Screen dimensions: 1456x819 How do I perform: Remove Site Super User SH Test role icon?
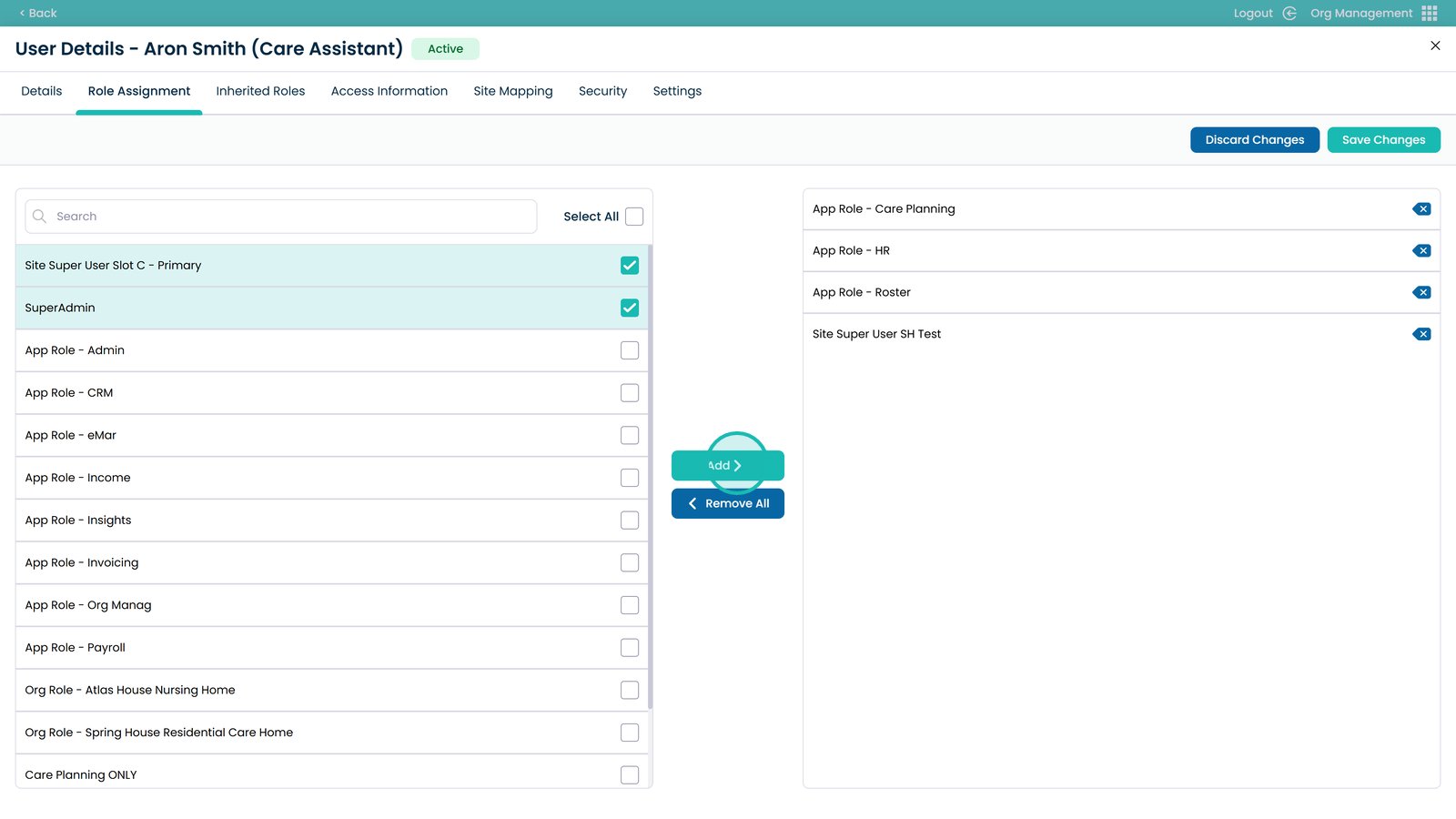click(1421, 335)
